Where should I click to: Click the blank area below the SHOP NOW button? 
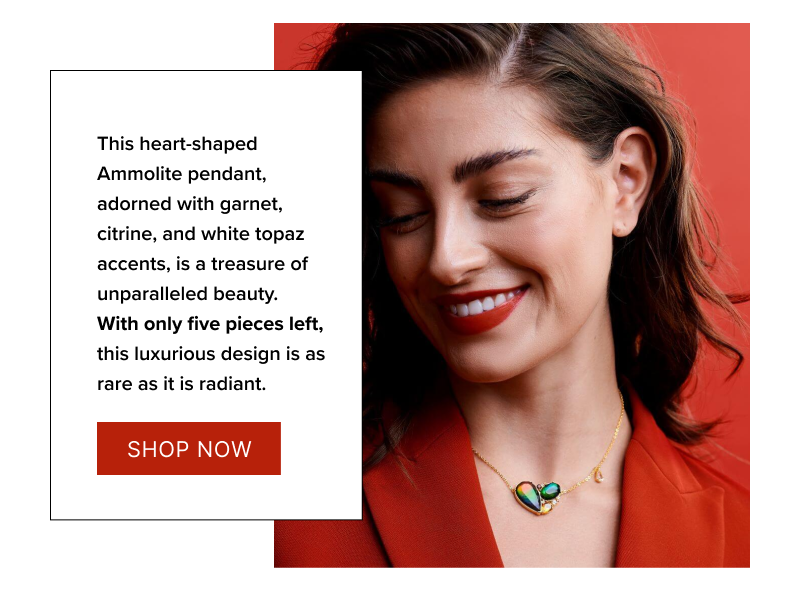[x=204, y=497]
